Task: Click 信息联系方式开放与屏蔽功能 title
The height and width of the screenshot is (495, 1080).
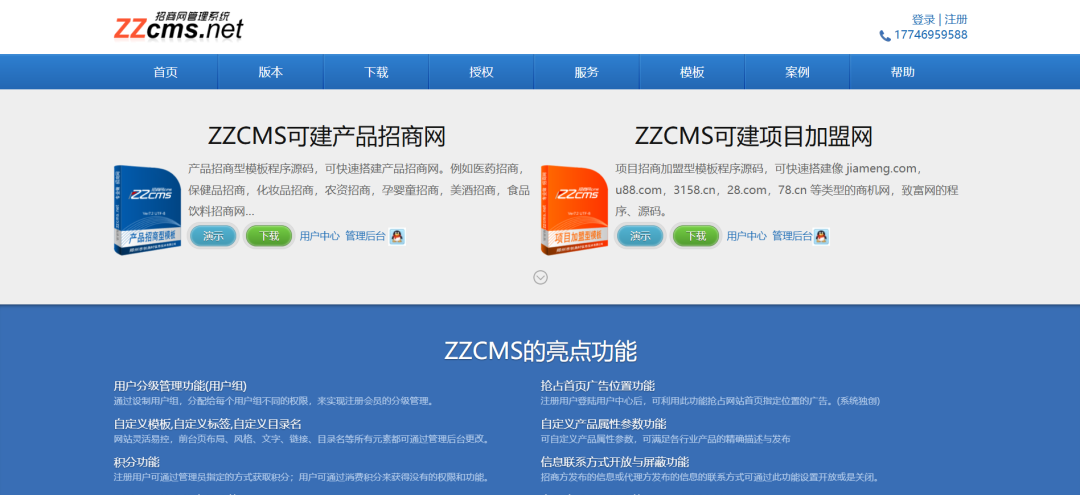Action: tap(615, 462)
